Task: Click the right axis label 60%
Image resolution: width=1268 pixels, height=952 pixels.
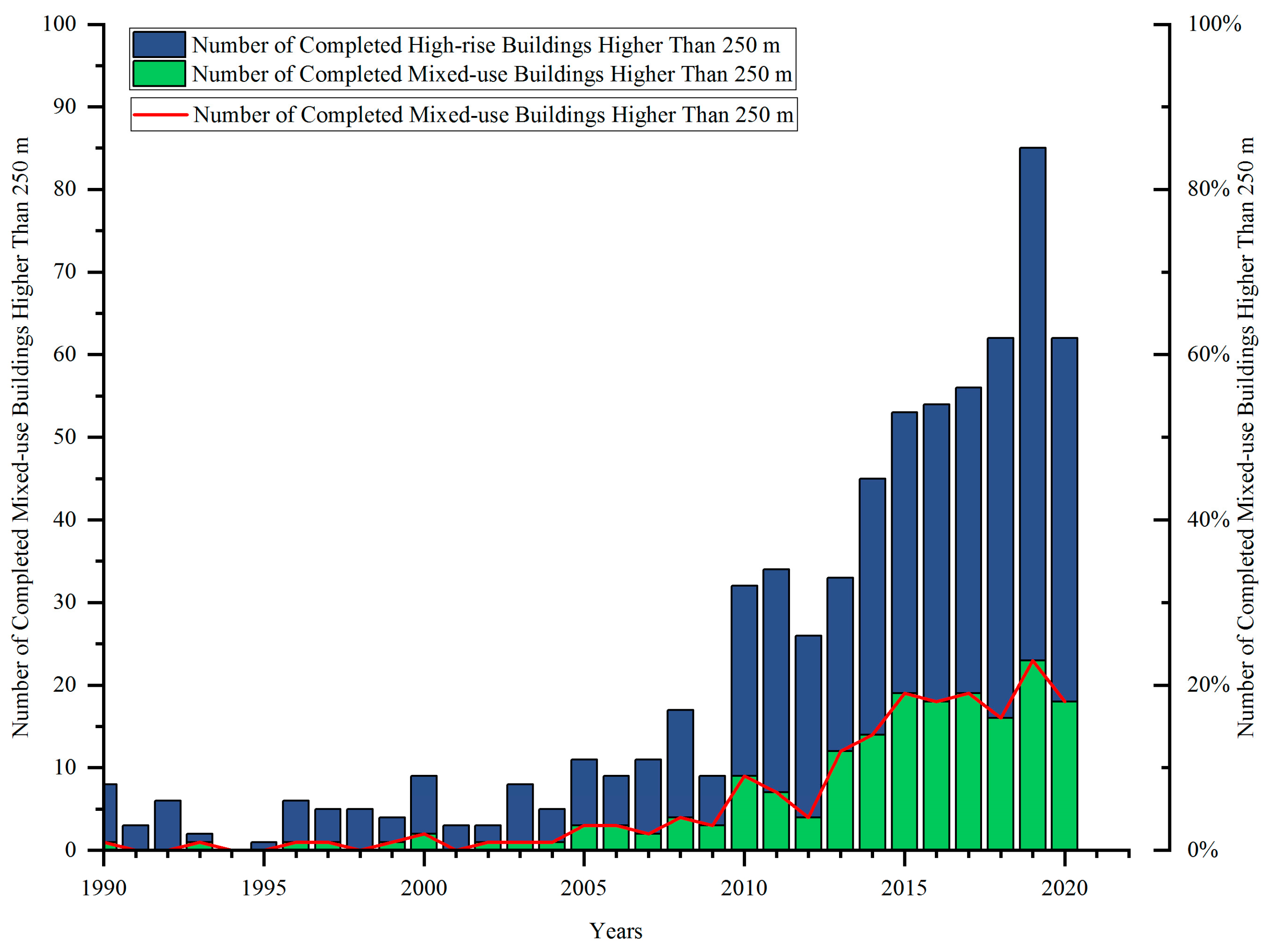Action: [1208, 354]
